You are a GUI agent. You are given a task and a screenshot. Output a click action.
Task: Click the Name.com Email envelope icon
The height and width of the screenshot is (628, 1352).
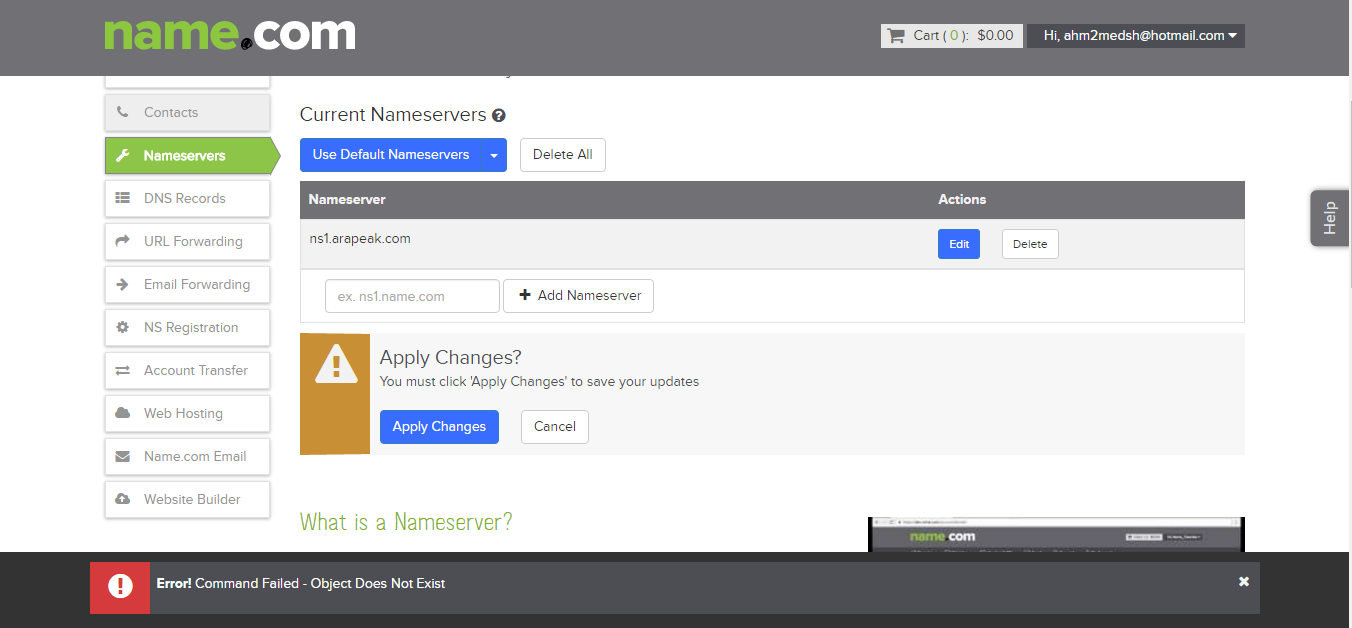tap(123, 456)
